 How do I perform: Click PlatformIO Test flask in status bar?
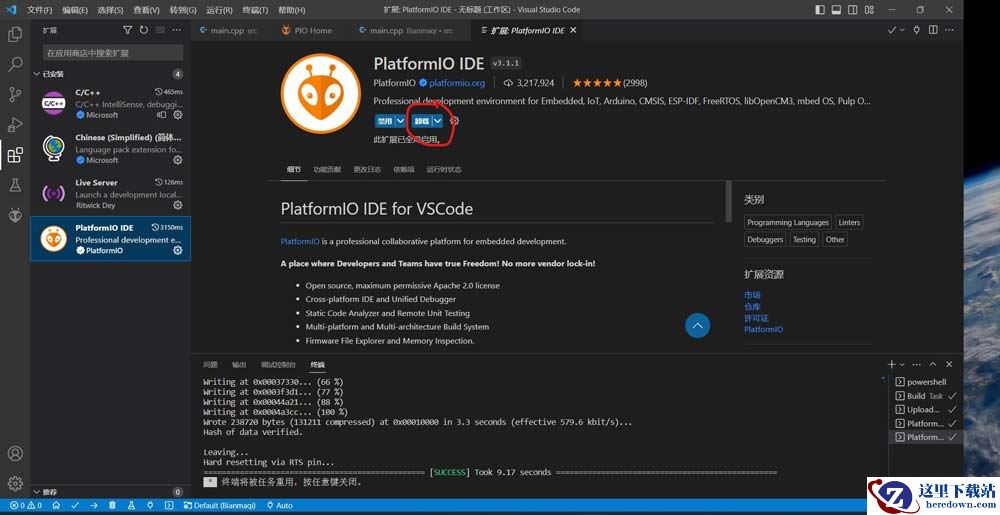pyautogui.click(x=131, y=505)
